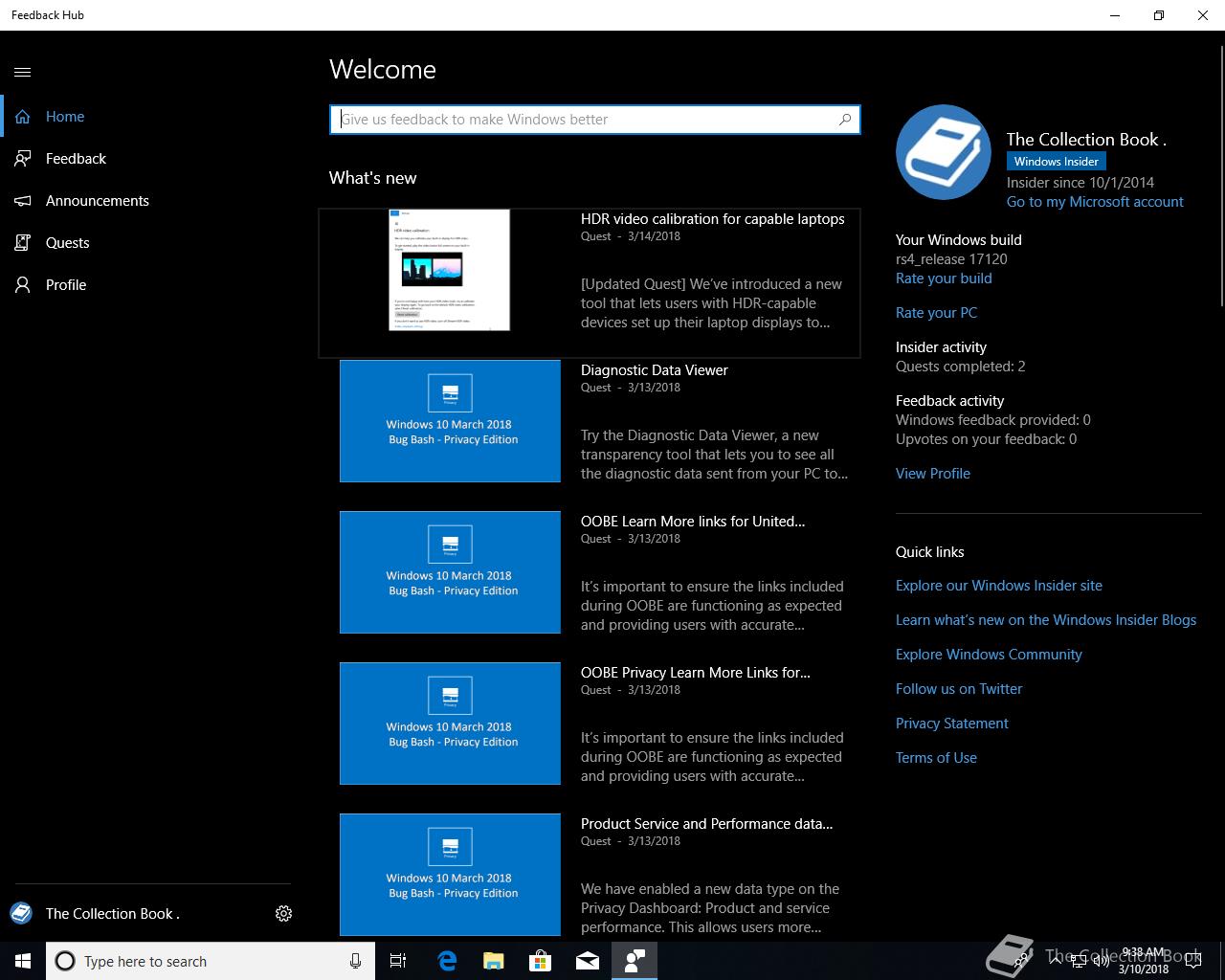Screen dimensions: 1225x980
Task: Click The Collection Book account name
Action: pyautogui.click(x=113, y=914)
